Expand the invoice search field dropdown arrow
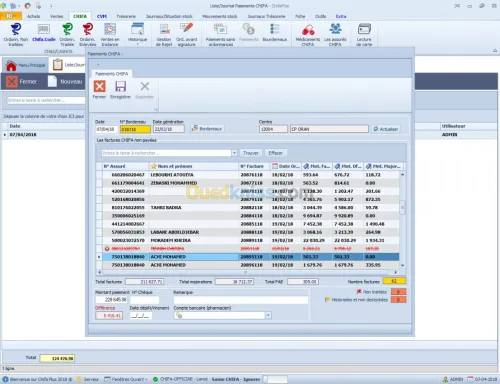This screenshot has height=384, width=500. [x=234, y=153]
